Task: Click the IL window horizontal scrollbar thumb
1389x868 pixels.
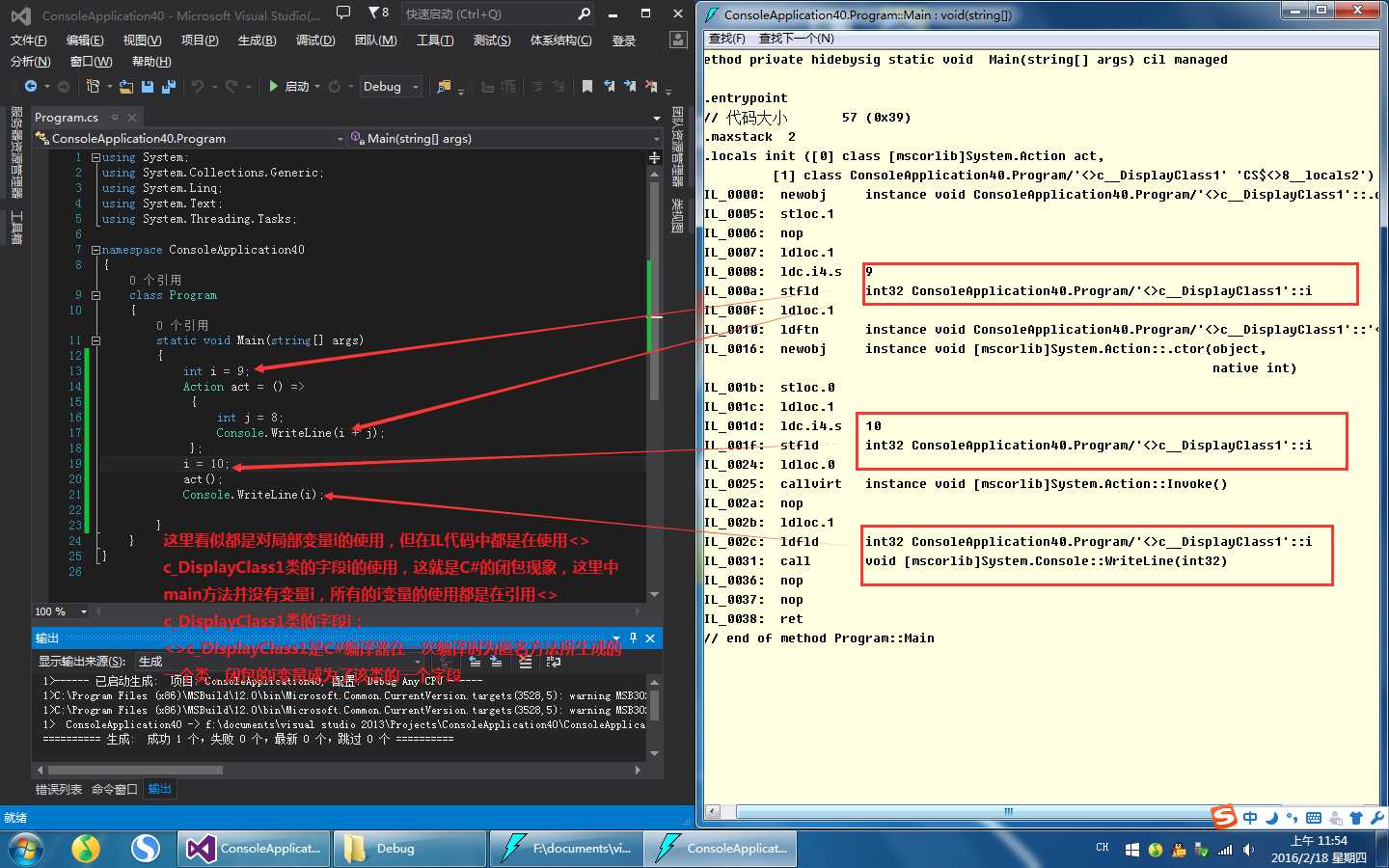Action: (x=1009, y=811)
